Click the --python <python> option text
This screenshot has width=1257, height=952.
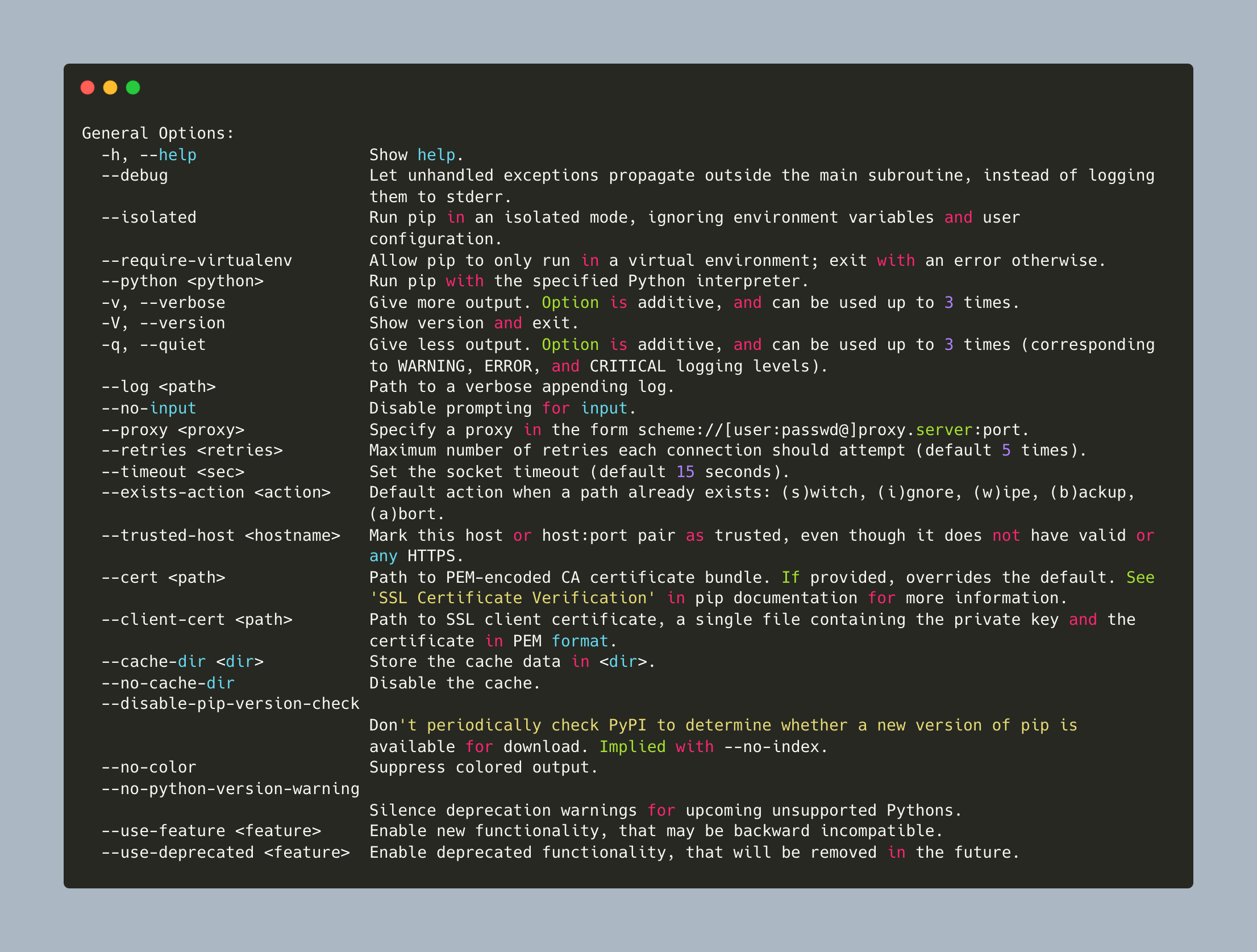(x=182, y=281)
